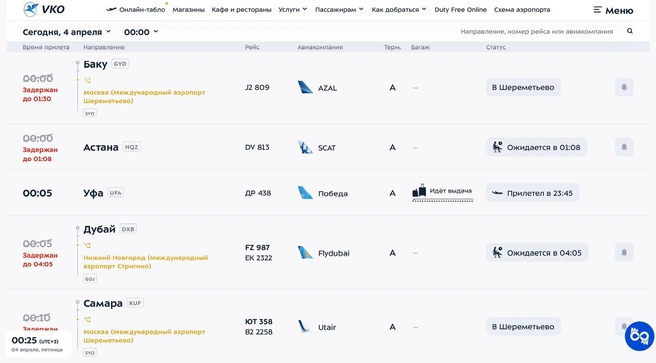Click the Статус column header

(x=496, y=47)
